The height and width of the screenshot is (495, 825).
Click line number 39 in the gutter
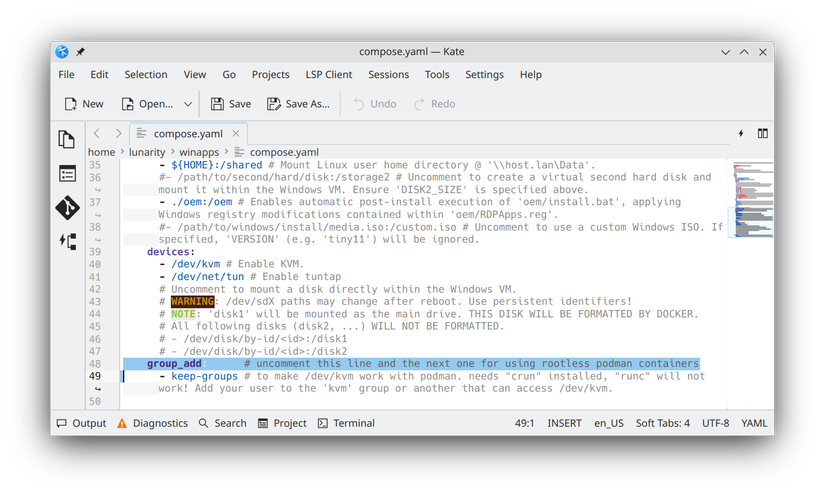click(95, 252)
